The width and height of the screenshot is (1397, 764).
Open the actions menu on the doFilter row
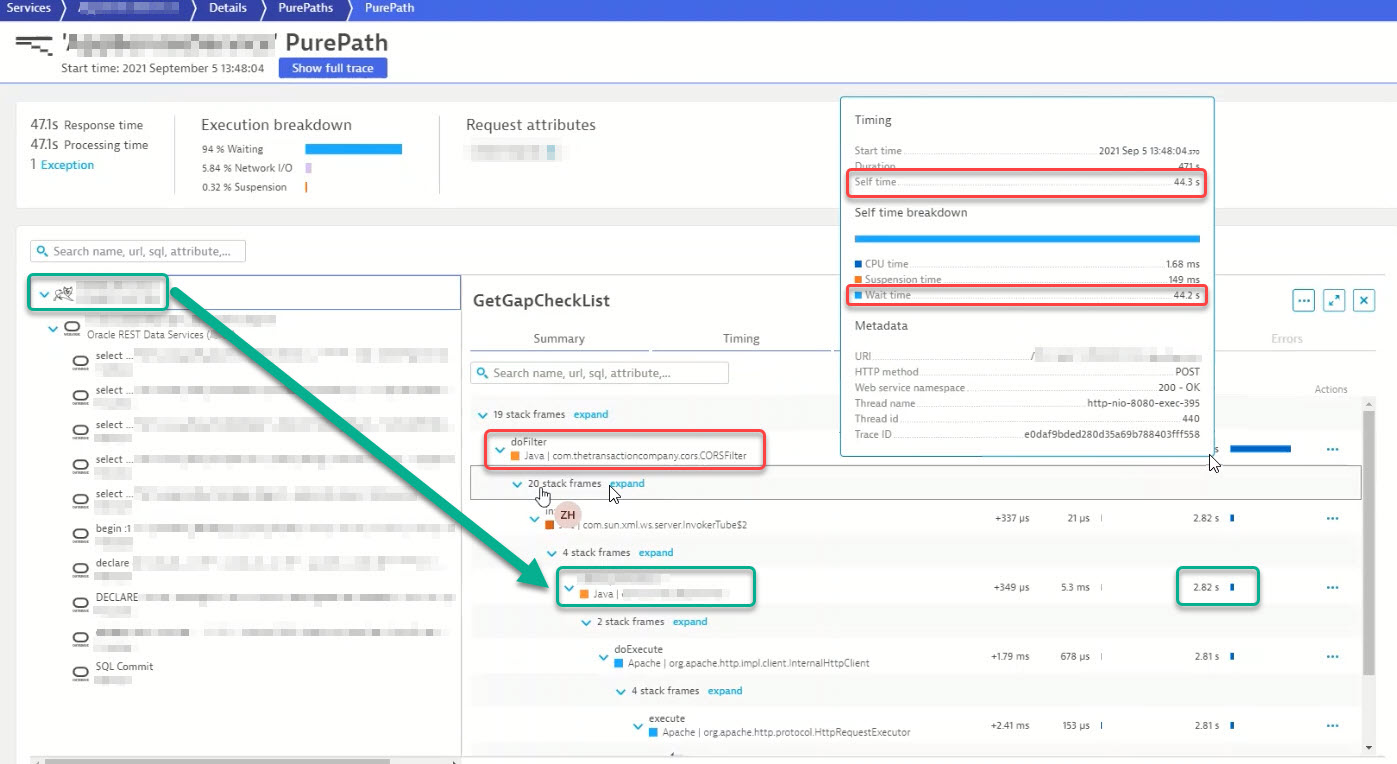(x=1332, y=448)
